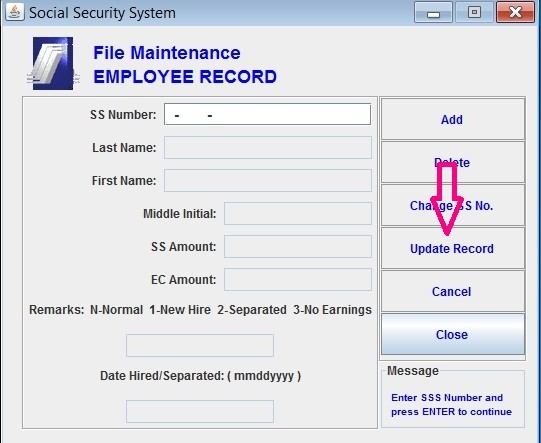541x443 pixels.
Task: Click the Change SS No. button
Action: tap(453, 205)
